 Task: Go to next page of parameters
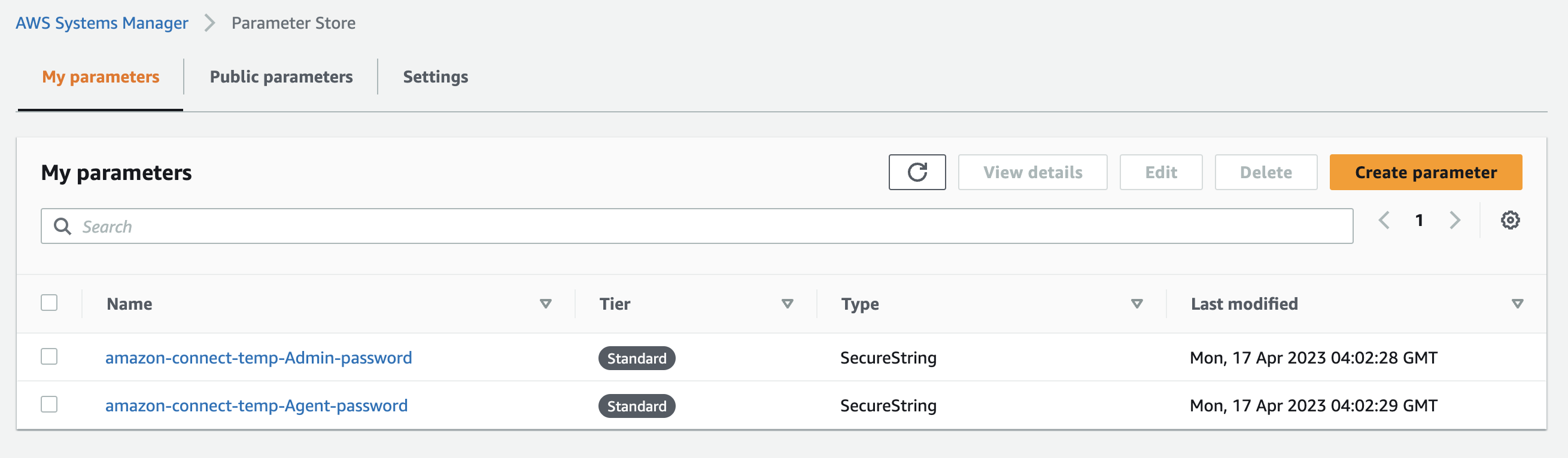click(x=1455, y=220)
